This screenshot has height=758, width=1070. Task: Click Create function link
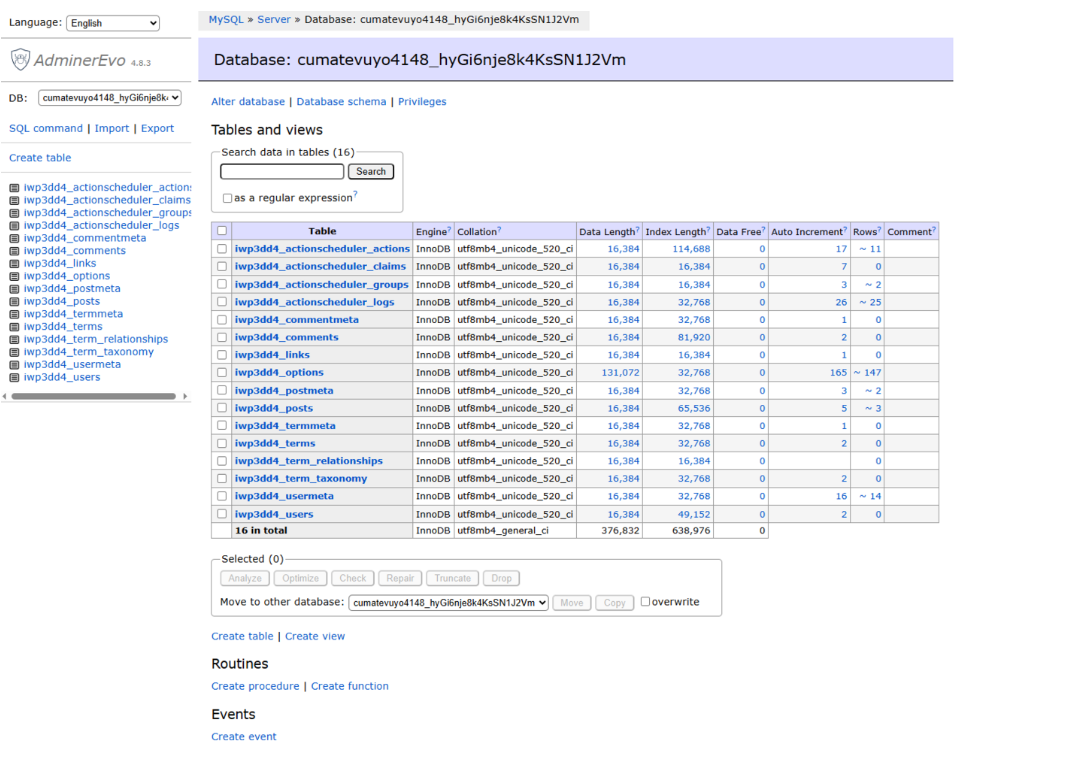350,686
